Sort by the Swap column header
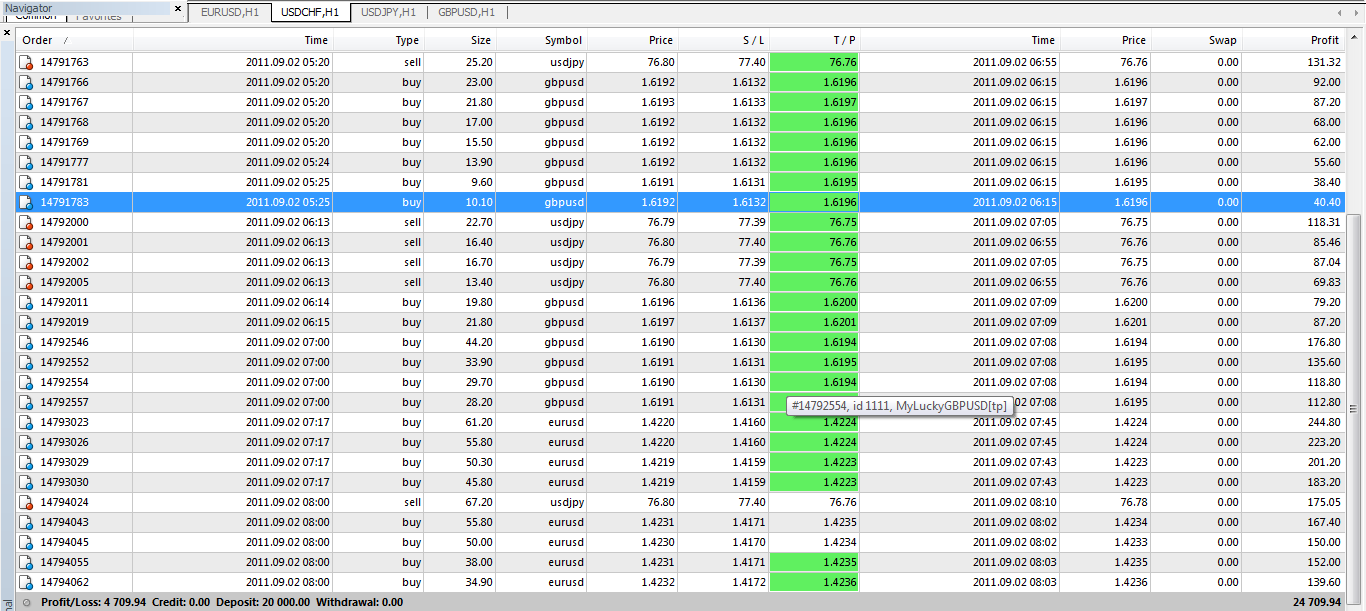 (1195, 40)
